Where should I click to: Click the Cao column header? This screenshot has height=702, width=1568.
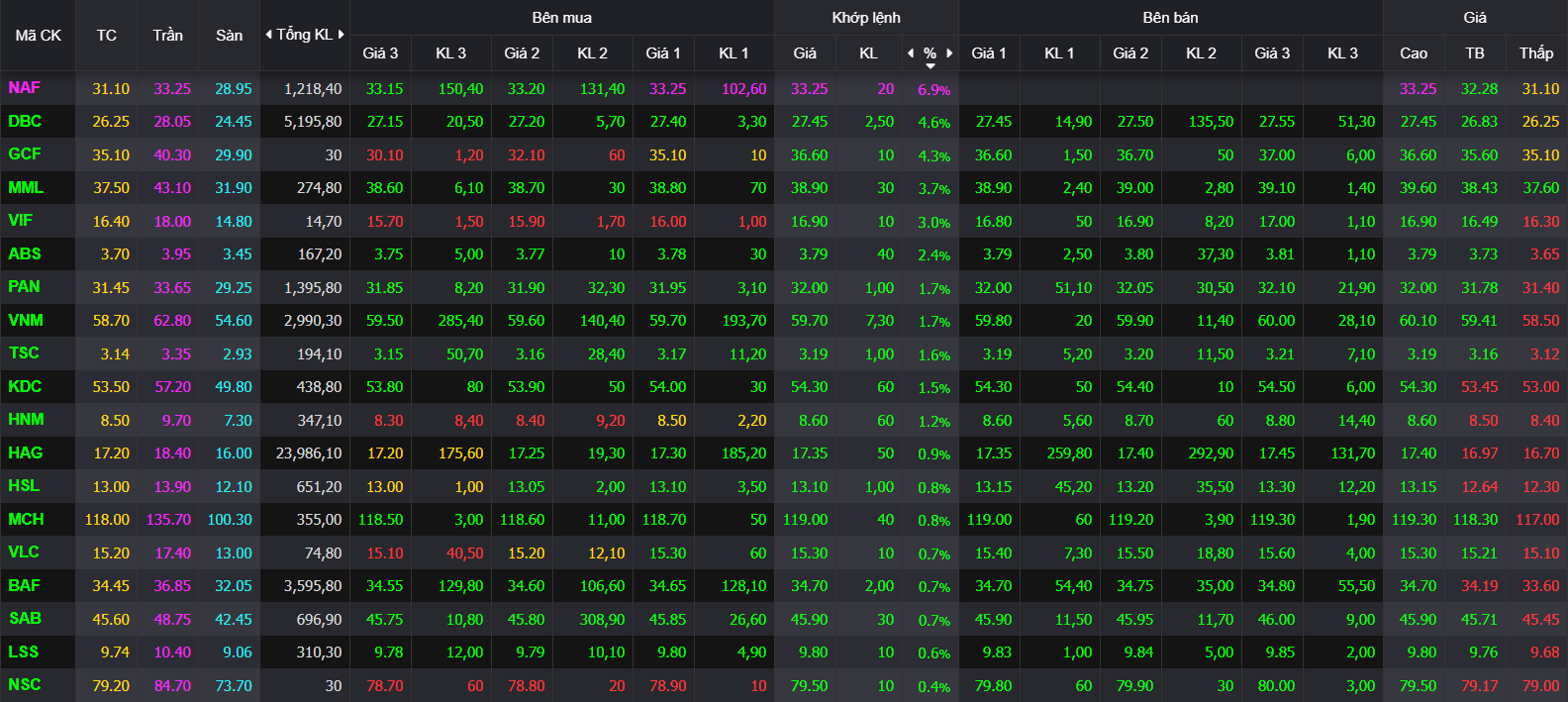pos(1414,53)
